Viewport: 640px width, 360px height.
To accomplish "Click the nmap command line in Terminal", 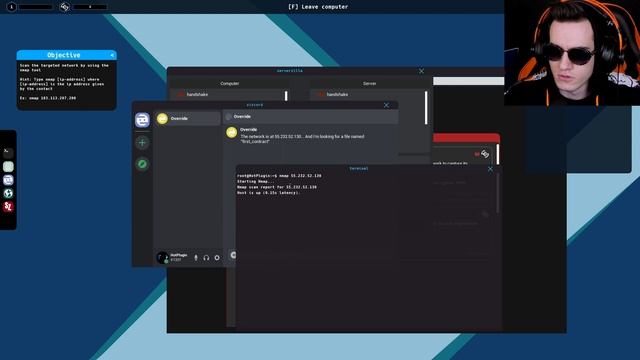I will [x=279, y=176].
